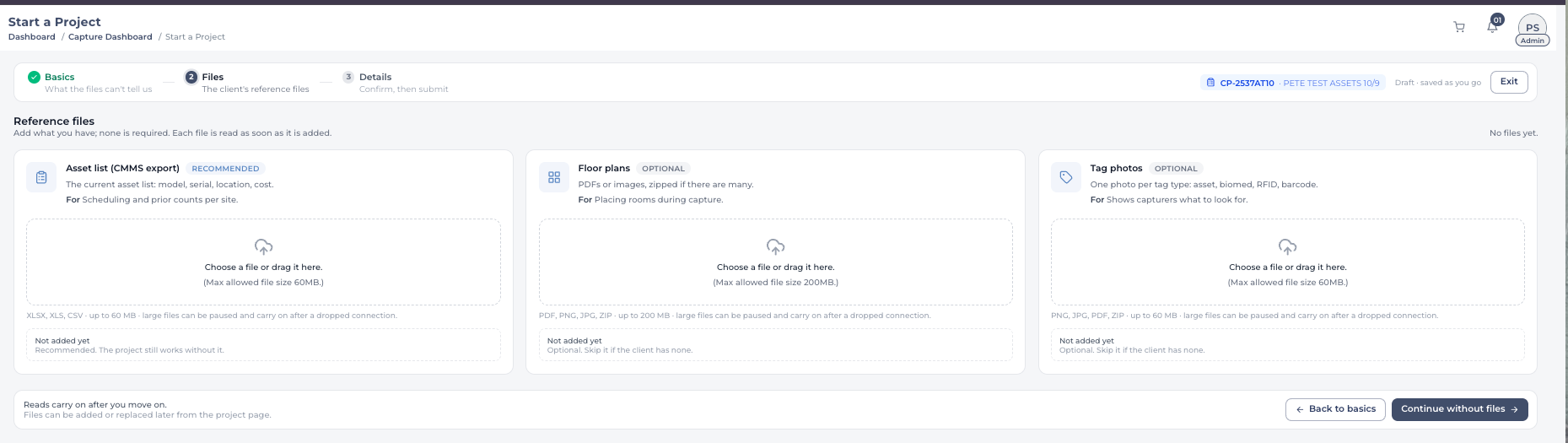The height and width of the screenshot is (443, 1568).
Task: Click upload cloud icon in Tag photos dropzone
Action: coord(1288,247)
